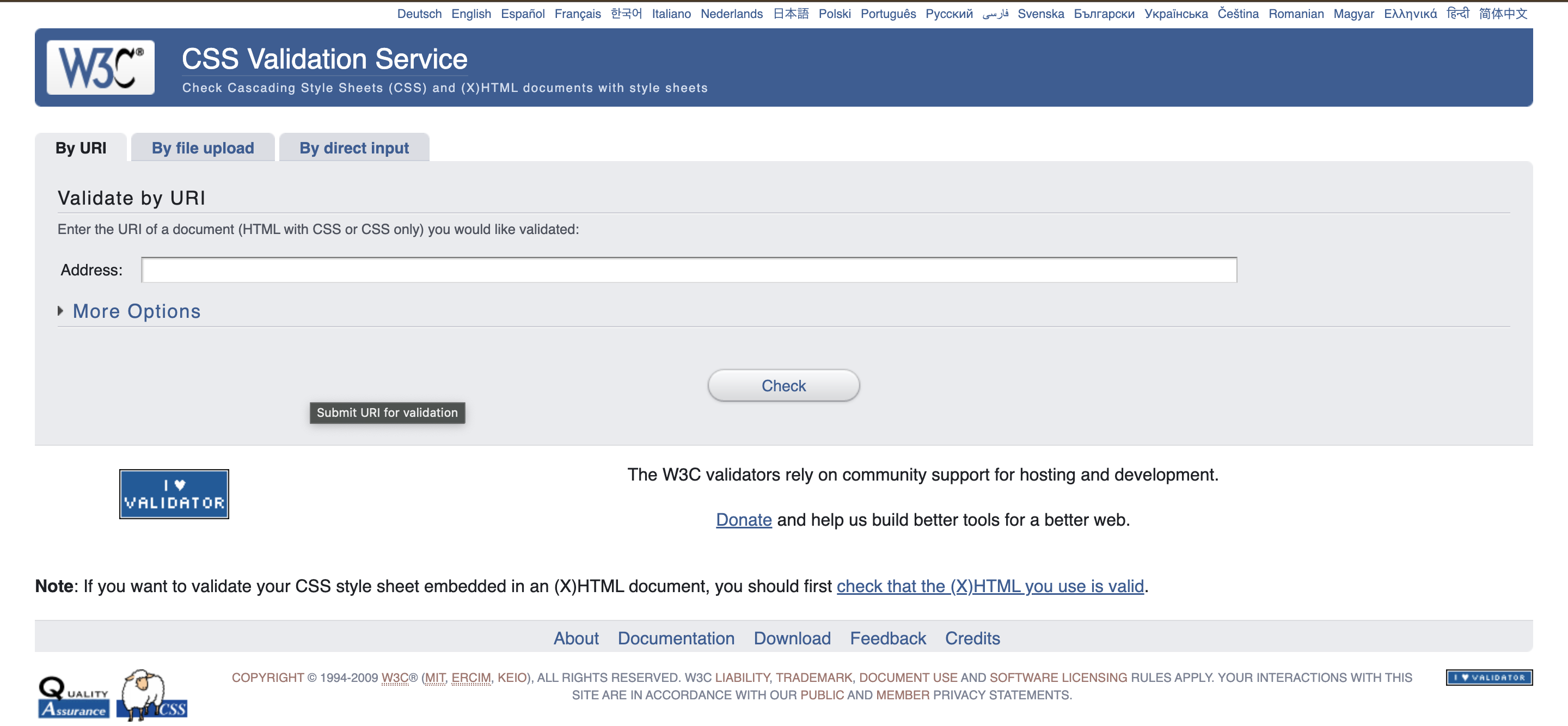Switch language to Svenska
Viewport: 1568px width, 726px height.
click(x=1041, y=14)
